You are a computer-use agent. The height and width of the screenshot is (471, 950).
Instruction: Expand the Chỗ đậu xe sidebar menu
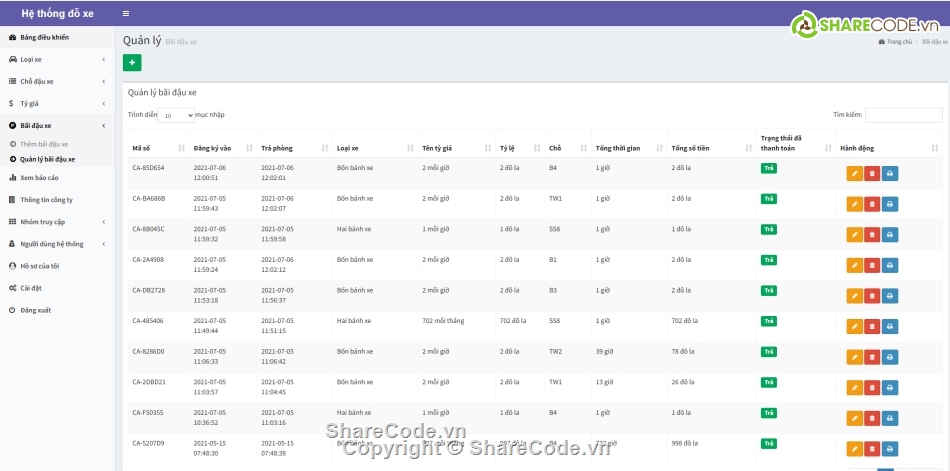click(x=57, y=81)
